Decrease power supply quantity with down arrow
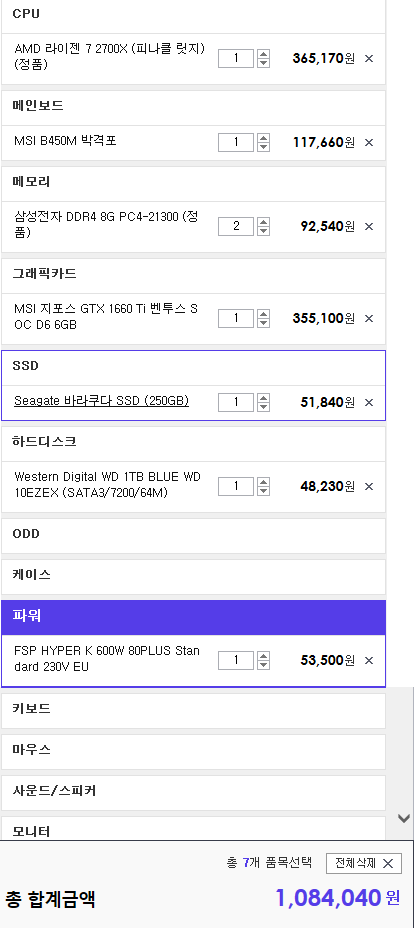Viewport: 417px width, 928px height. click(264, 665)
